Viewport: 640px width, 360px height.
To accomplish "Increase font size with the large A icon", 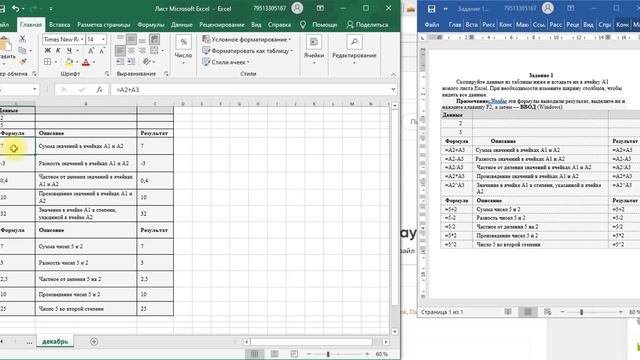I will pyautogui.click(x=91, y=51).
